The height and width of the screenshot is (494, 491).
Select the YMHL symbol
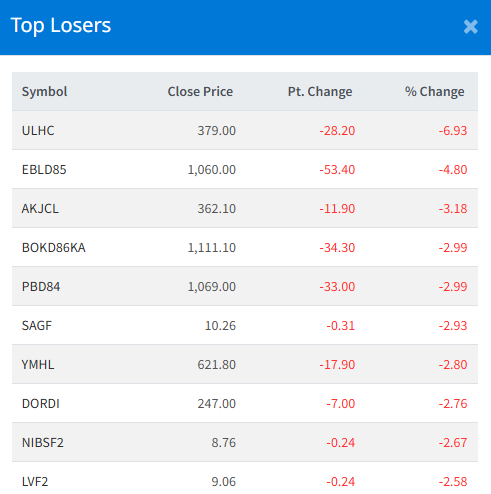tap(38, 365)
